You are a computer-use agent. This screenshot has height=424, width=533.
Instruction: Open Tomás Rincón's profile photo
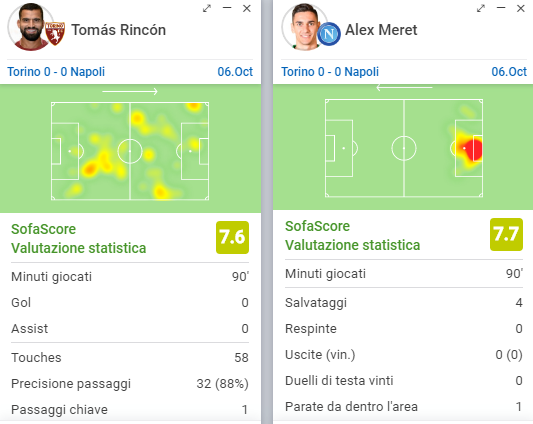(x=29, y=27)
